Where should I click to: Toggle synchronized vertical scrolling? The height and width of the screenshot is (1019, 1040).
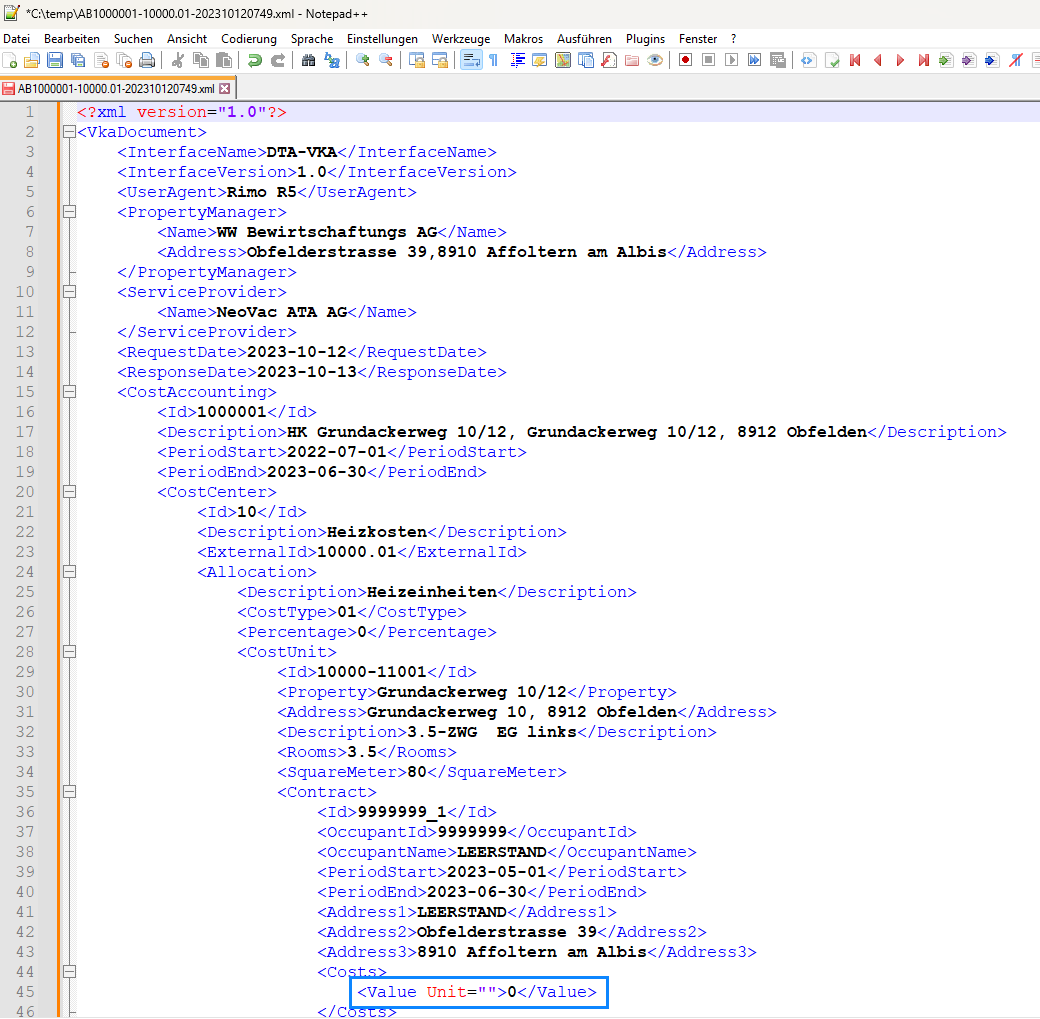[x=417, y=61]
